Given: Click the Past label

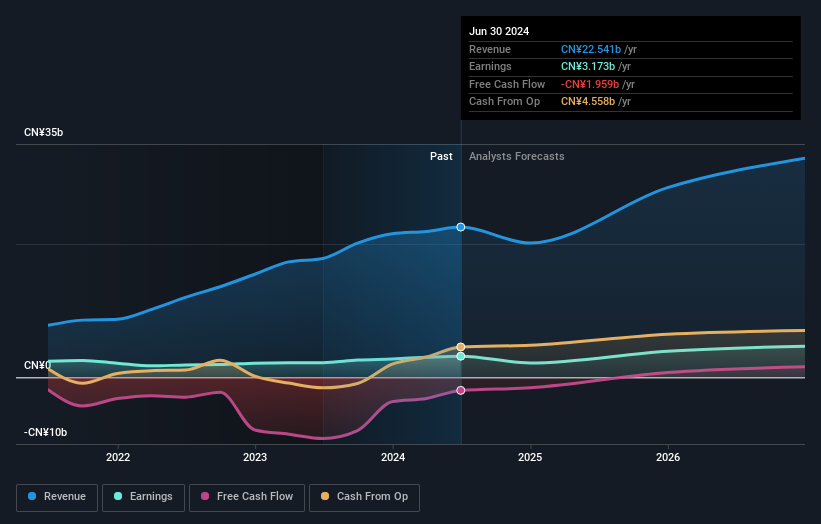Looking at the screenshot, I should point(441,157).
